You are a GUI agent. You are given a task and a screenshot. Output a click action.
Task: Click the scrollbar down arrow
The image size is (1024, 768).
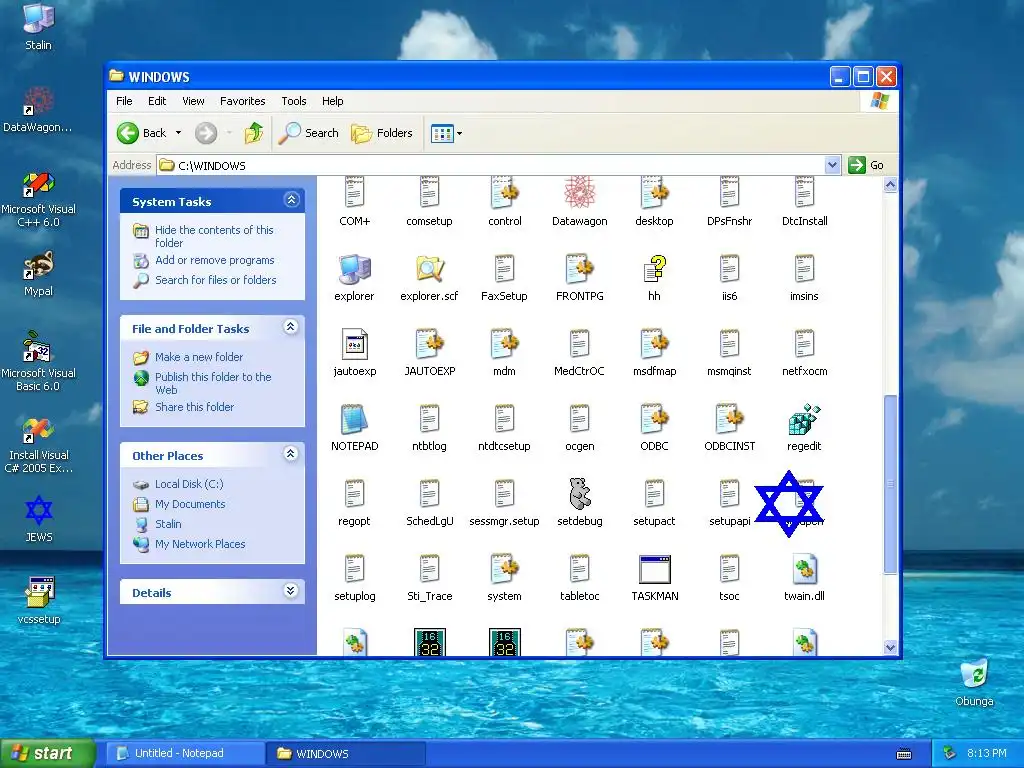[x=891, y=647]
